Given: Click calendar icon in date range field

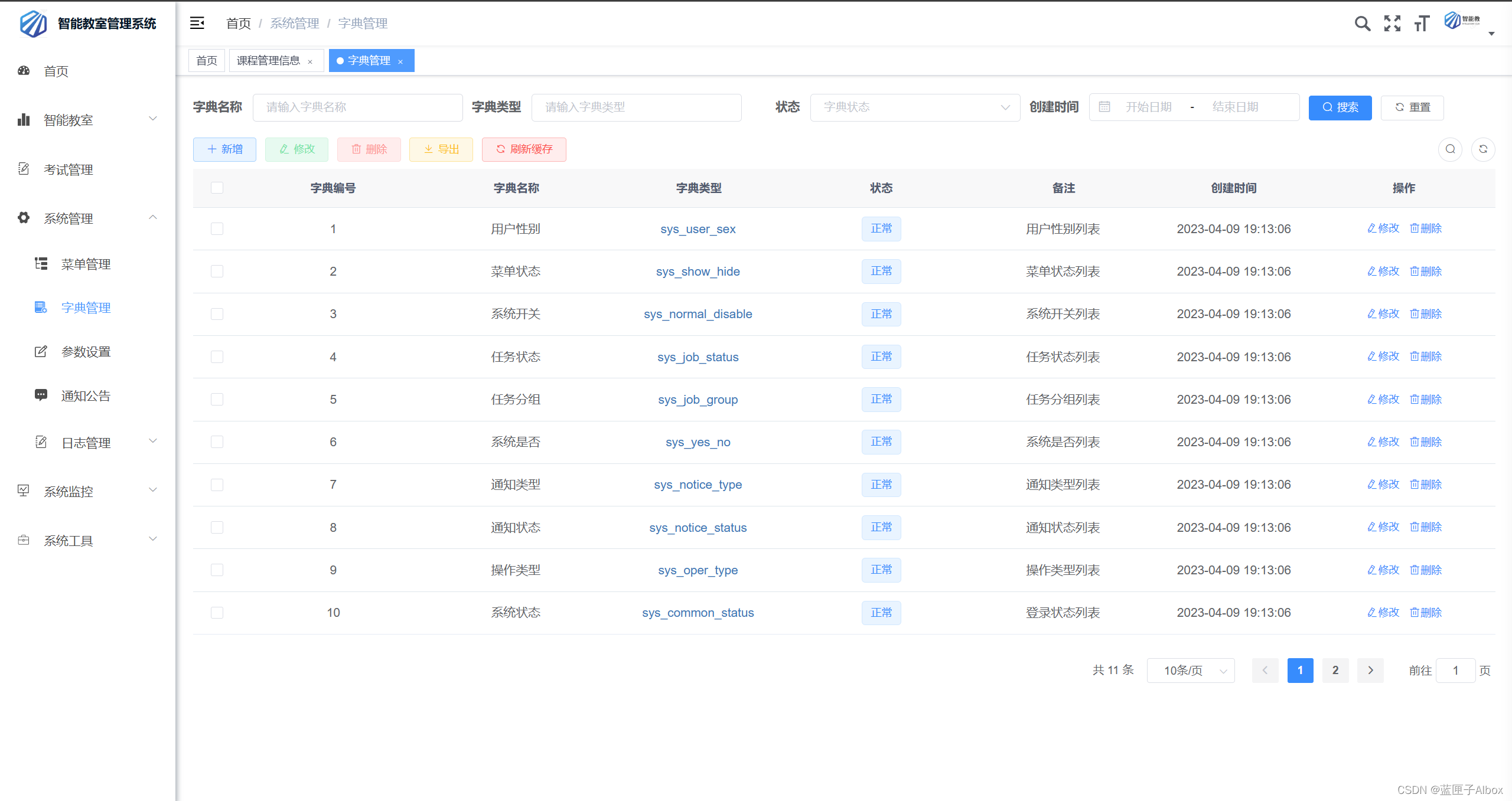Looking at the screenshot, I should 1104,107.
